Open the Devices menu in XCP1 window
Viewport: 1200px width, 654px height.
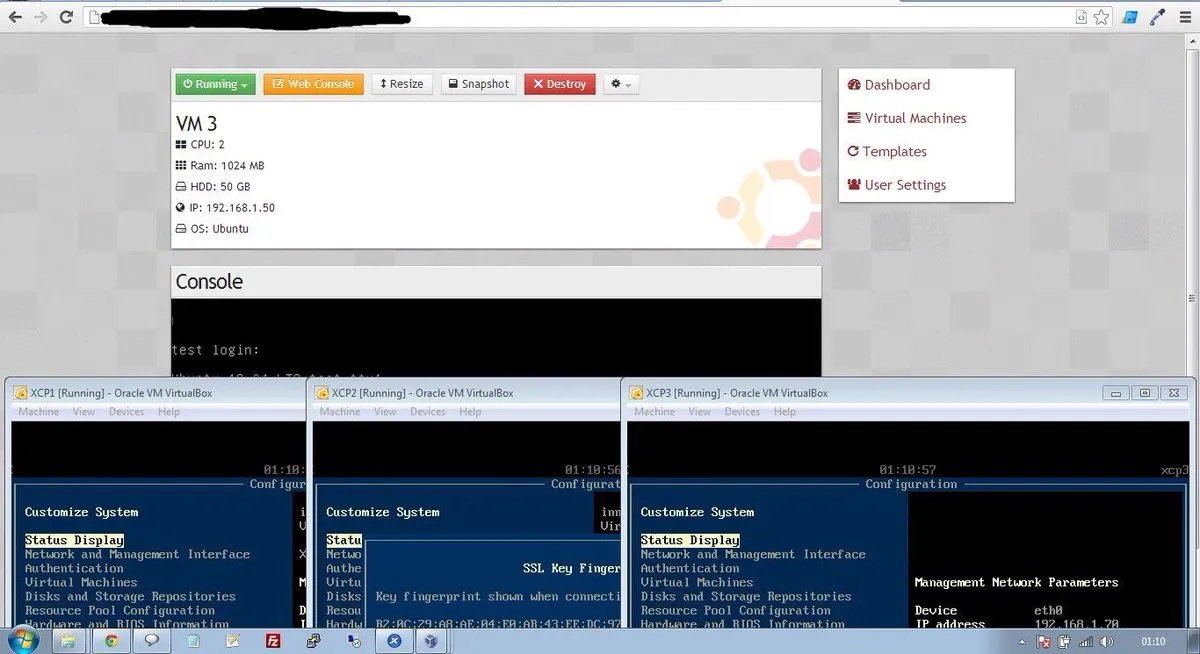(x=127, y=412)
